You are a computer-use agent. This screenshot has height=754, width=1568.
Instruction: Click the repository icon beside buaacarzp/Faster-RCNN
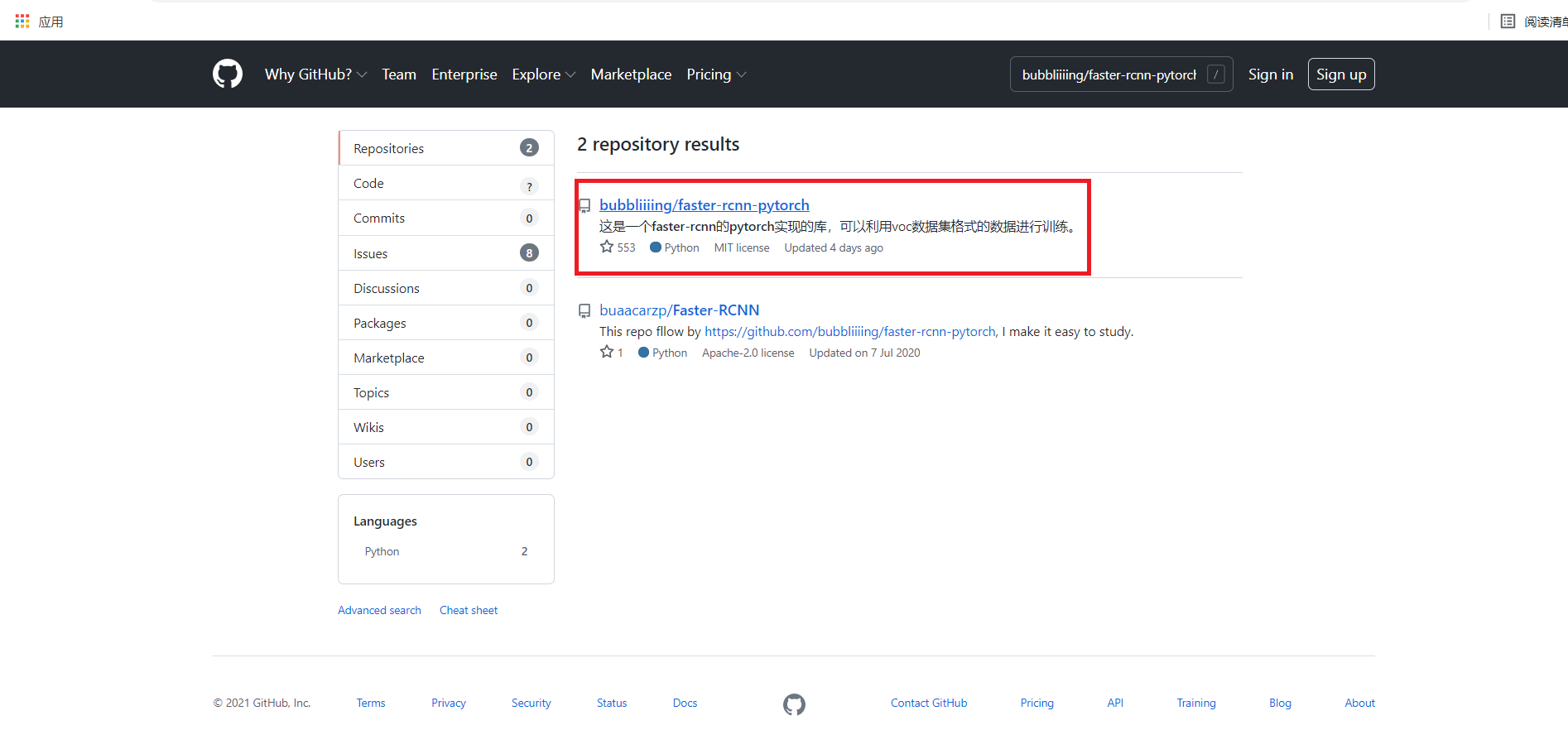(584, 310)
